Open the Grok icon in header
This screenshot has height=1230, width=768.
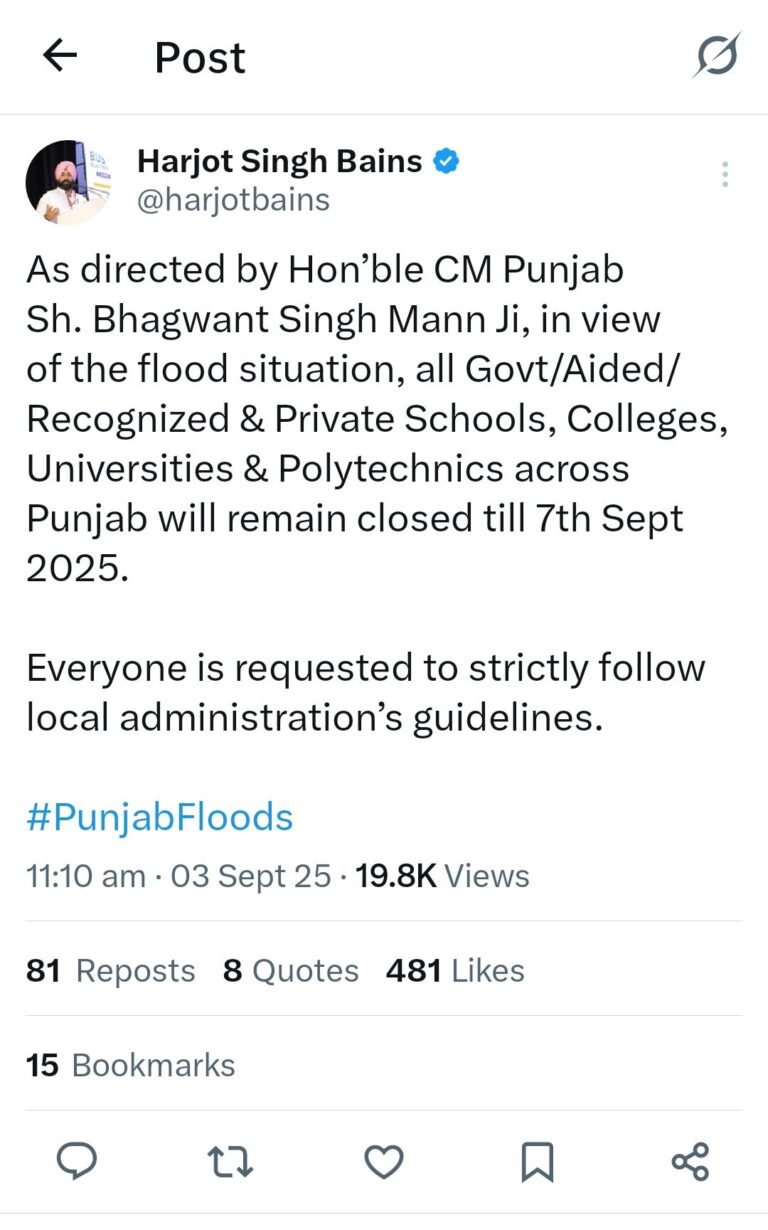717,55
